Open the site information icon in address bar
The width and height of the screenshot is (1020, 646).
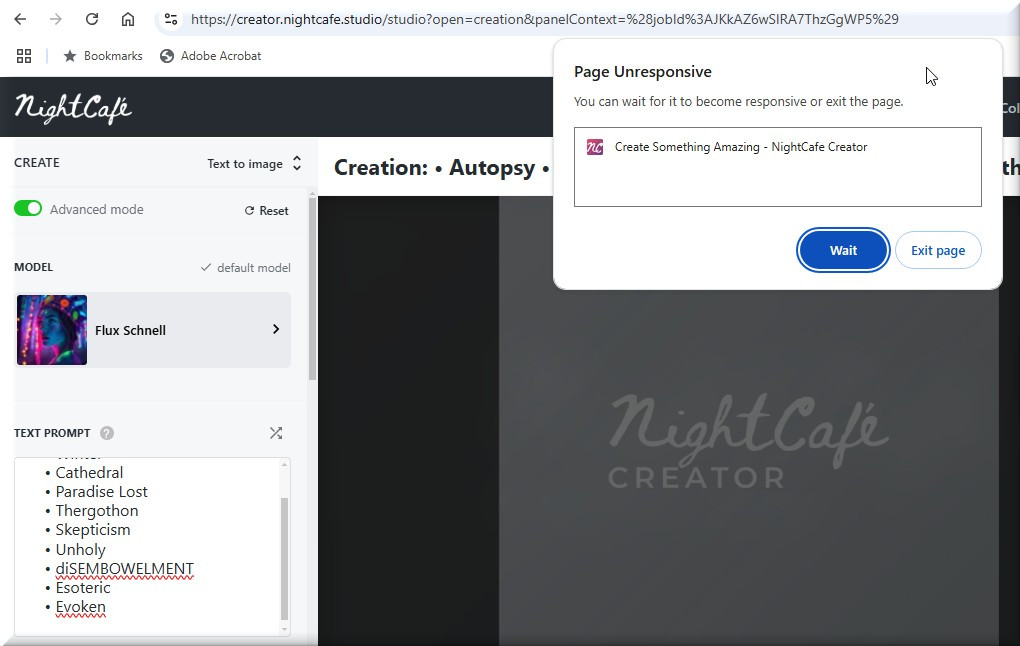(x=171, y=19)
